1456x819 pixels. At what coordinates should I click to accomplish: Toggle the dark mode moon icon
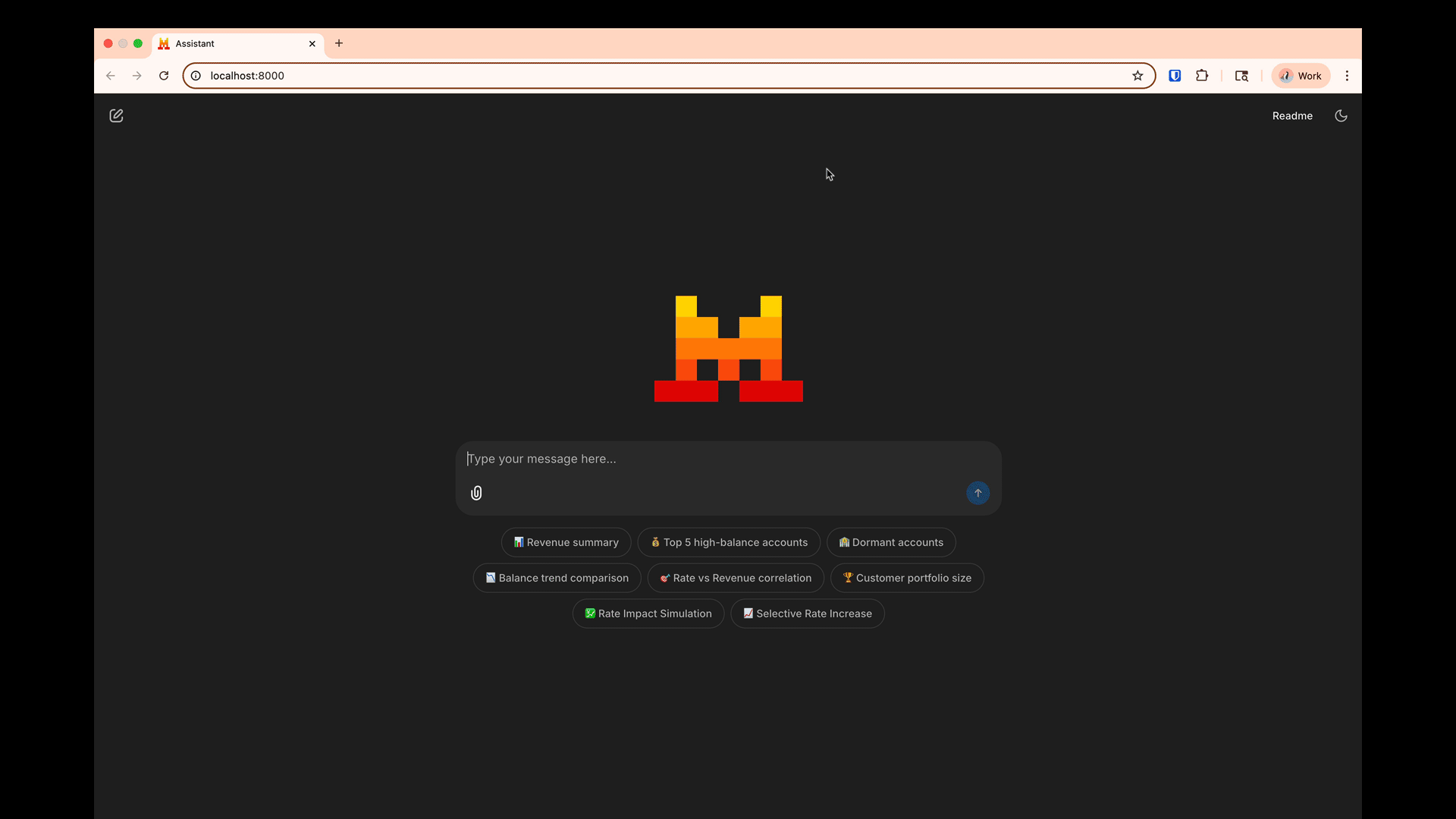(x=1341, y=115)
